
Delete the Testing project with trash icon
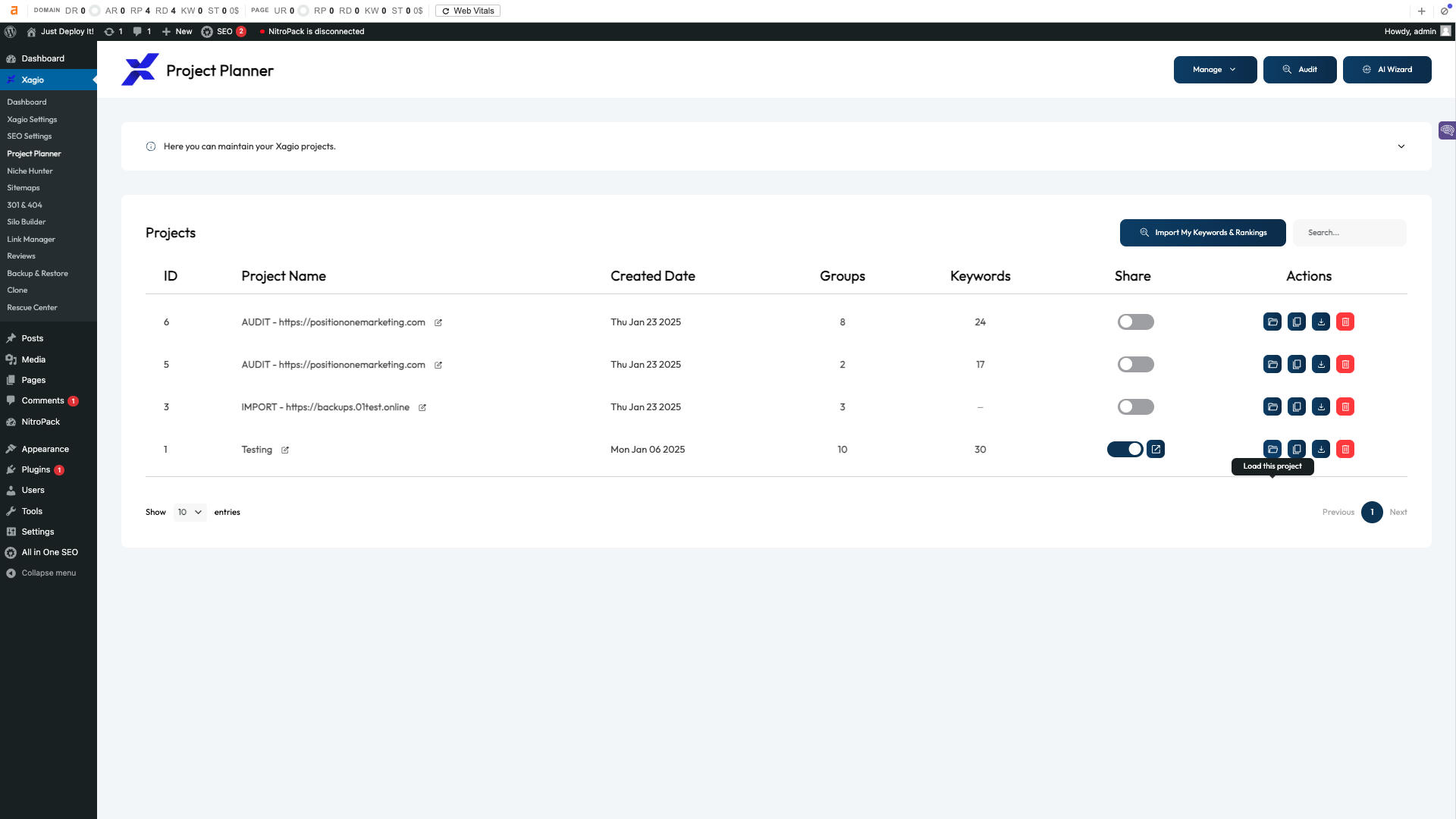[x=1345, y=450]
